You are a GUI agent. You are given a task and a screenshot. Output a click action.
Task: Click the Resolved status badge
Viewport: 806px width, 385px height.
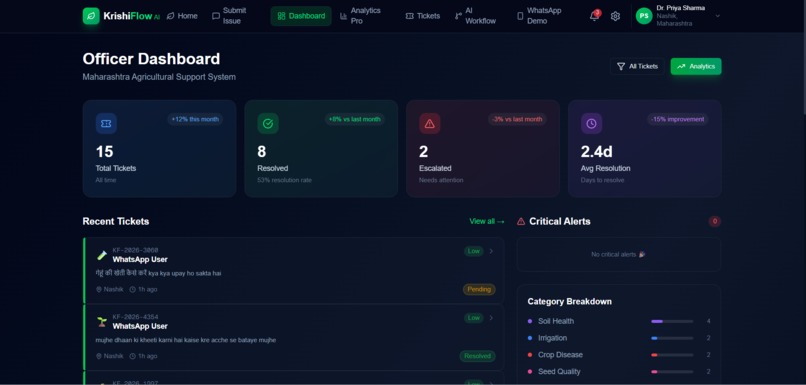click(x=478, y=356)
